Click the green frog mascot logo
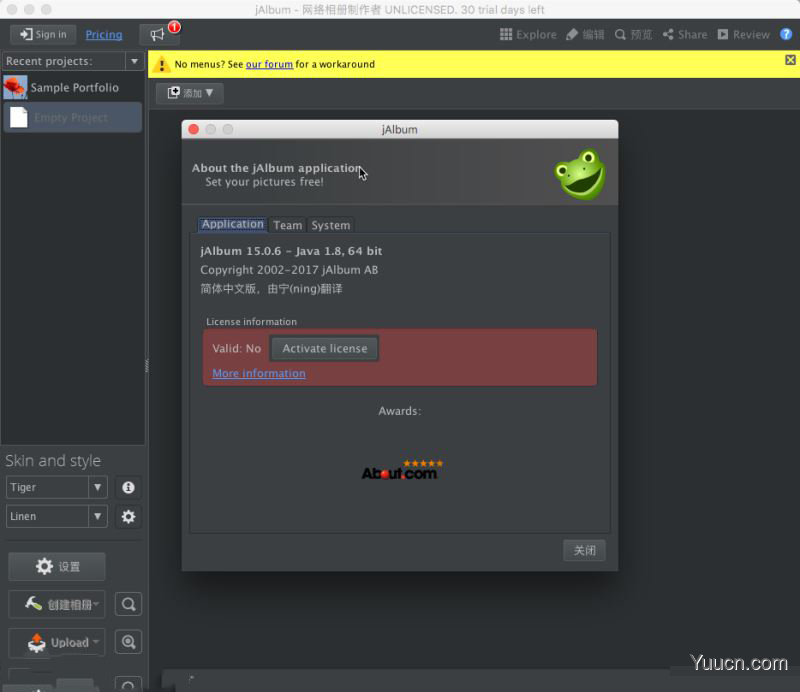The image size is (800, 692). pyautogui.click(x=580, y=174)
